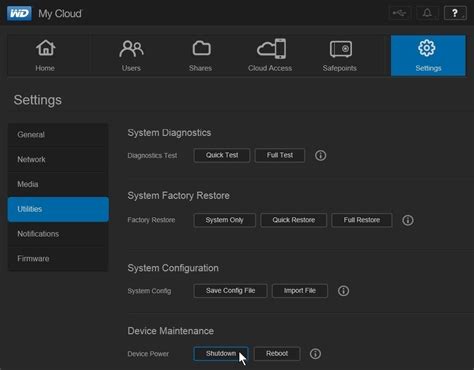Click the WD logo icon
The image size is (474, 370).
(19, 13)
